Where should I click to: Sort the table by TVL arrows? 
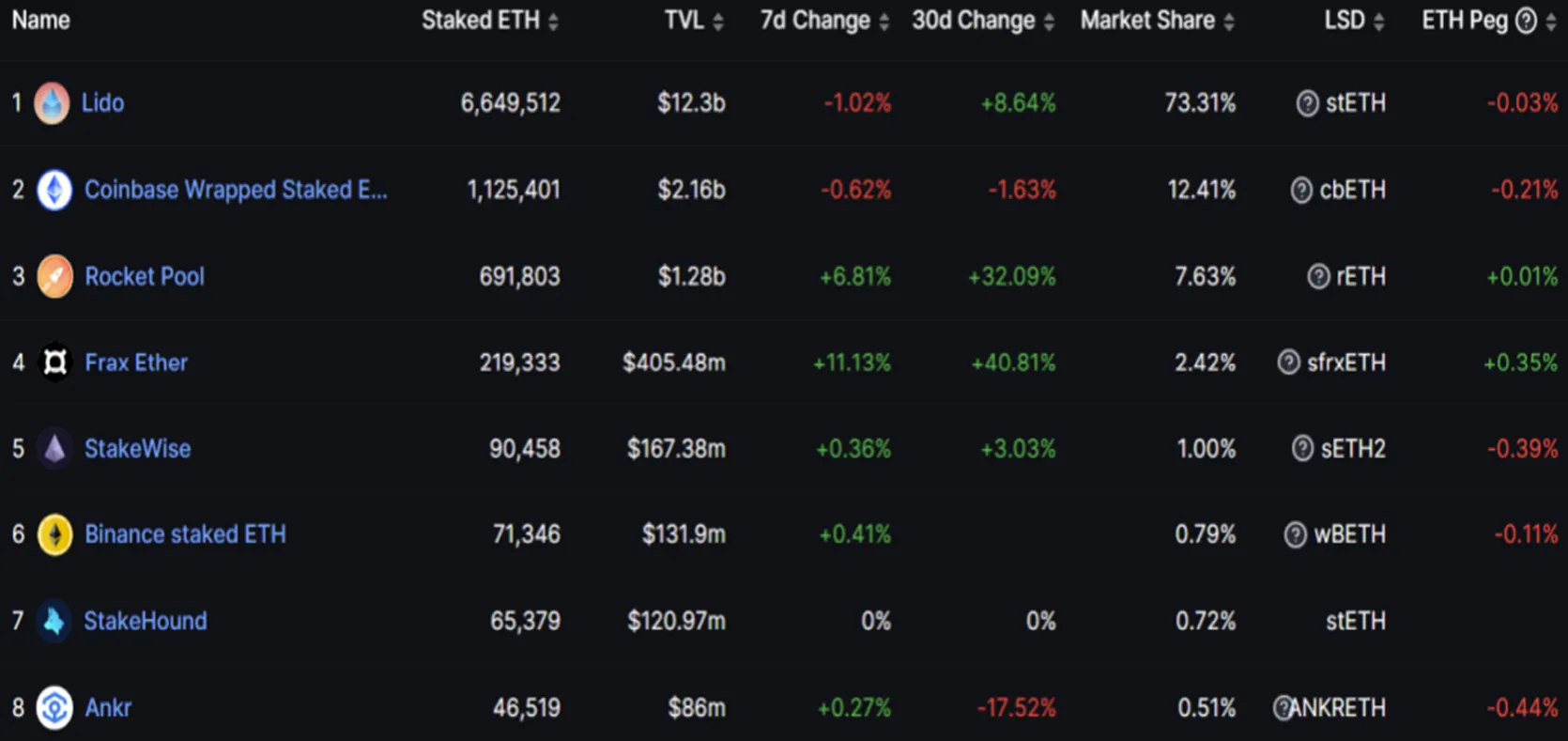tap(718, 22)
